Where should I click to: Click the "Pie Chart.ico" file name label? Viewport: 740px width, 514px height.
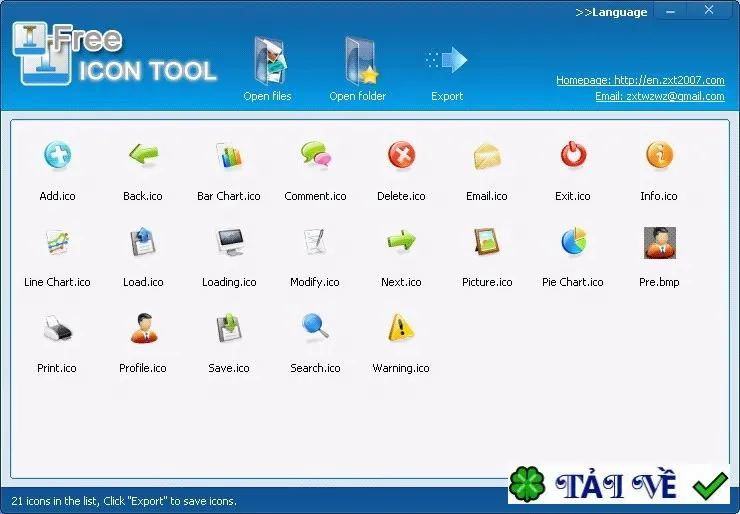(573, 282)
